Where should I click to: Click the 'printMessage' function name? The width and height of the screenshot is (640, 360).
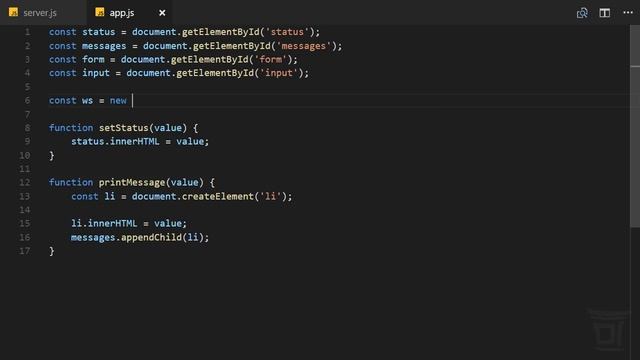132,182
